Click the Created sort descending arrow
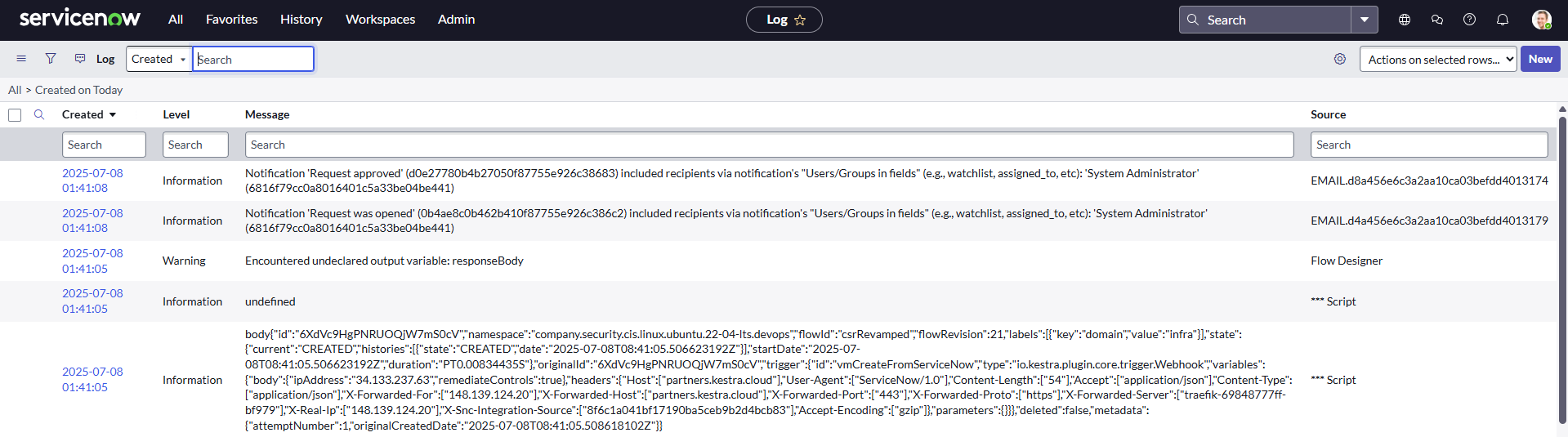 (x=113, y=115)
